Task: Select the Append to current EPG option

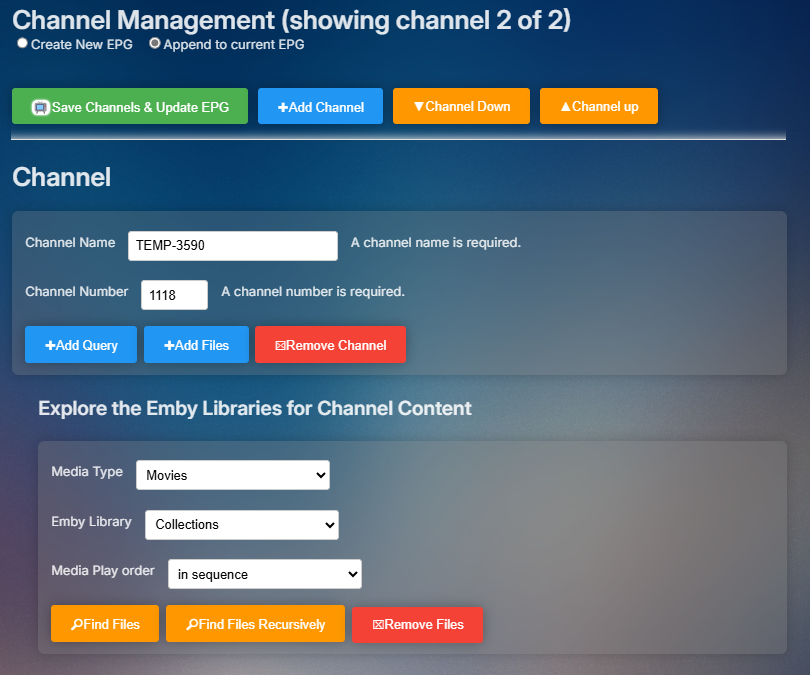Action: point(154,43)
